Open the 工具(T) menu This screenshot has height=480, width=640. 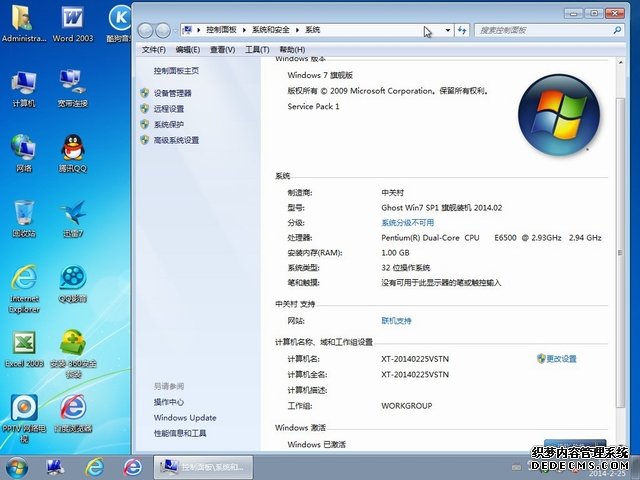pos(257,50)
